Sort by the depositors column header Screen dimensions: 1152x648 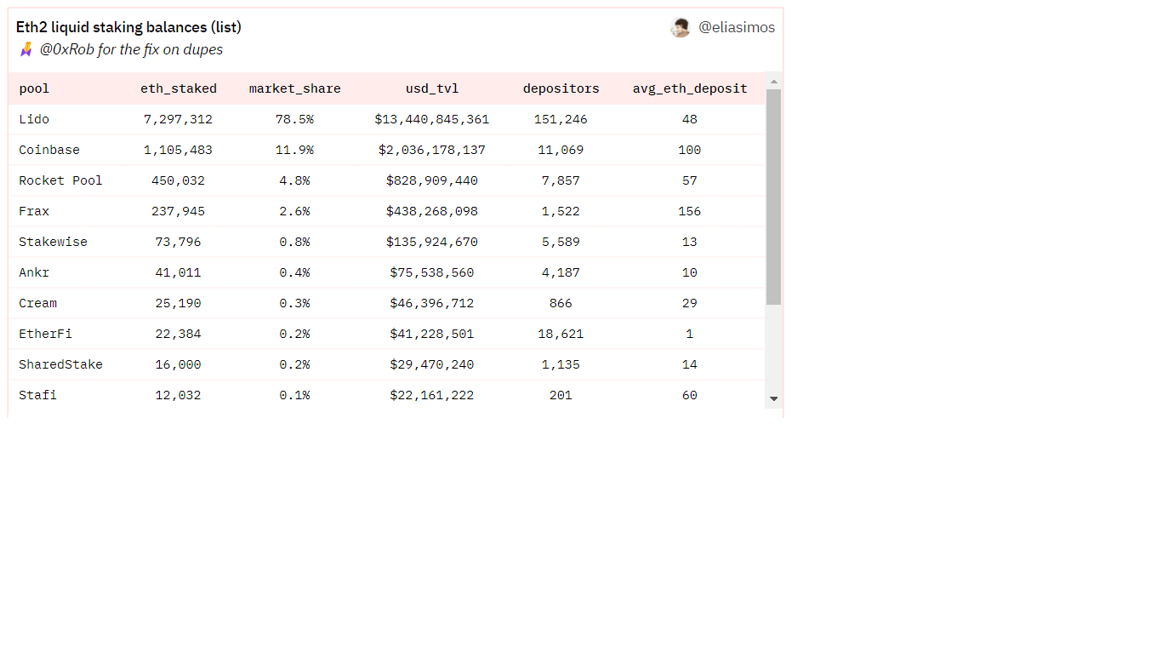pos(561,89)
